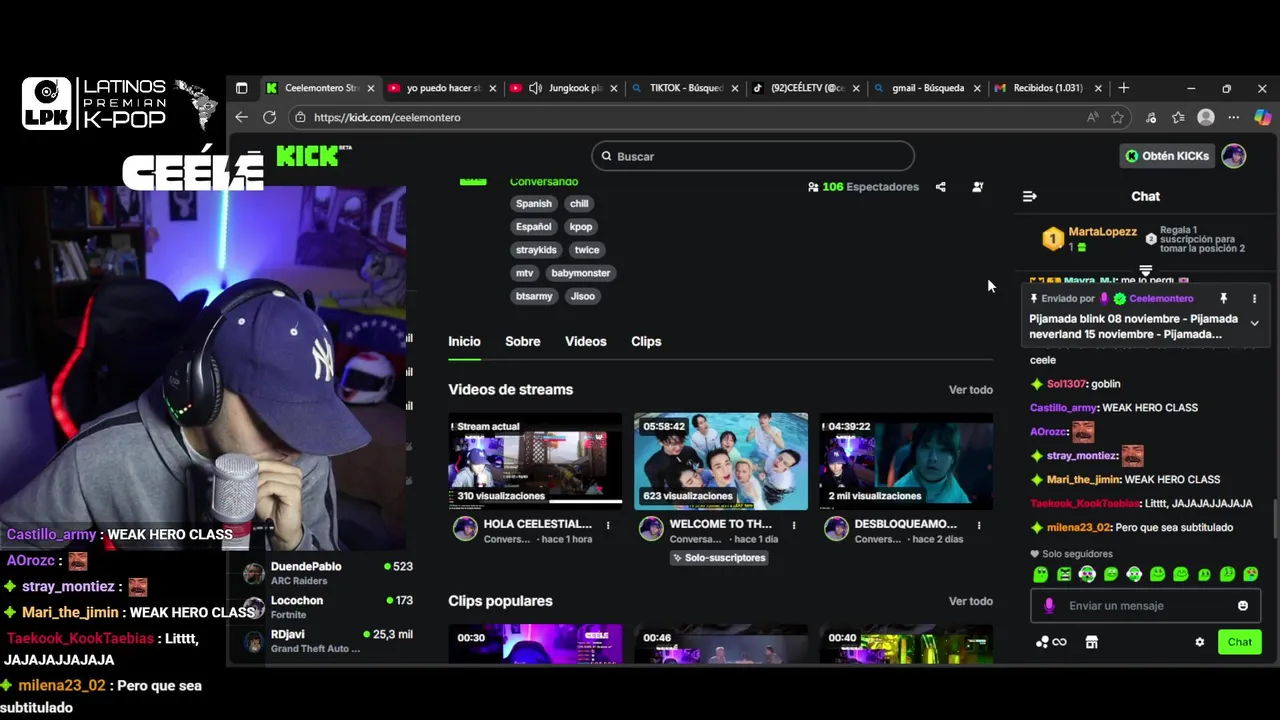Open the 04:39:22 video thumbnail

[x=906, y=461]
